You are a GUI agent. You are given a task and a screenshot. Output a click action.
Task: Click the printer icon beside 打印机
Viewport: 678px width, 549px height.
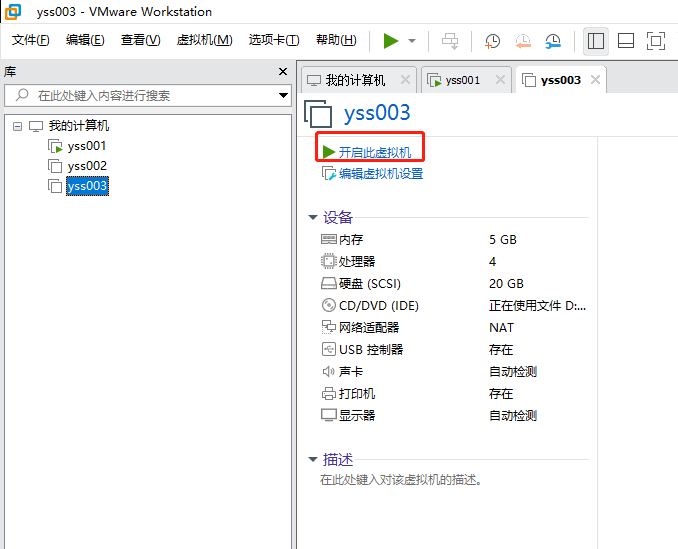click(329, 393)
